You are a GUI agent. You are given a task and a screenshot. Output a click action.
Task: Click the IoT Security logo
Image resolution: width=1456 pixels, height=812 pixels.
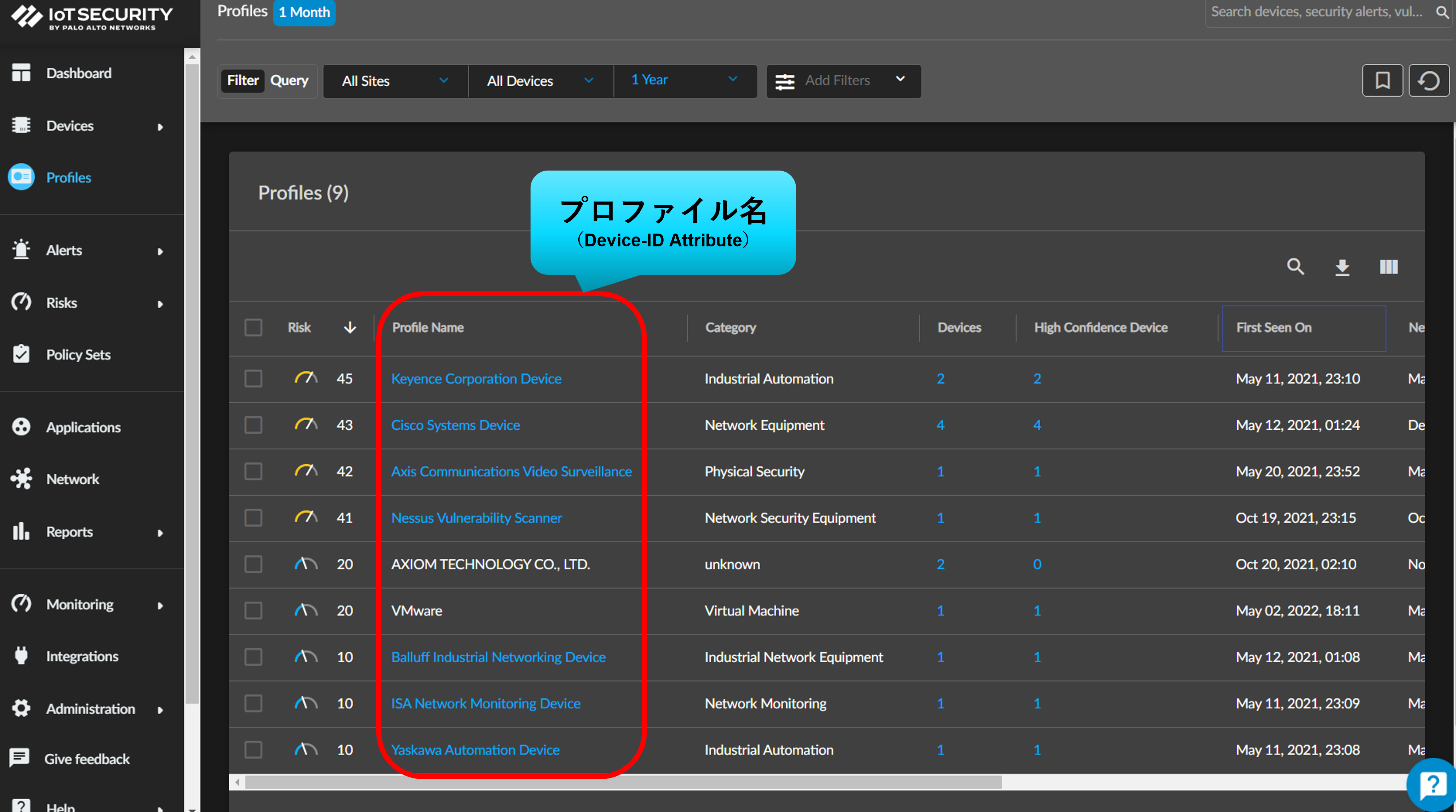point(92,17)
